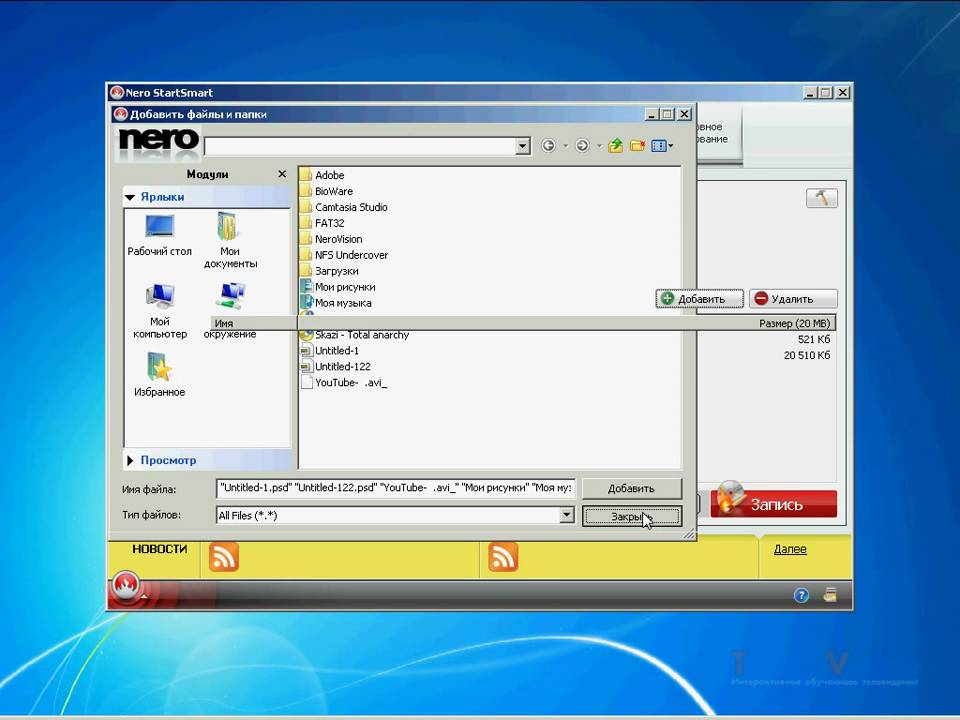Select the YouTube- .avi_ file

(x=344, y=383)
